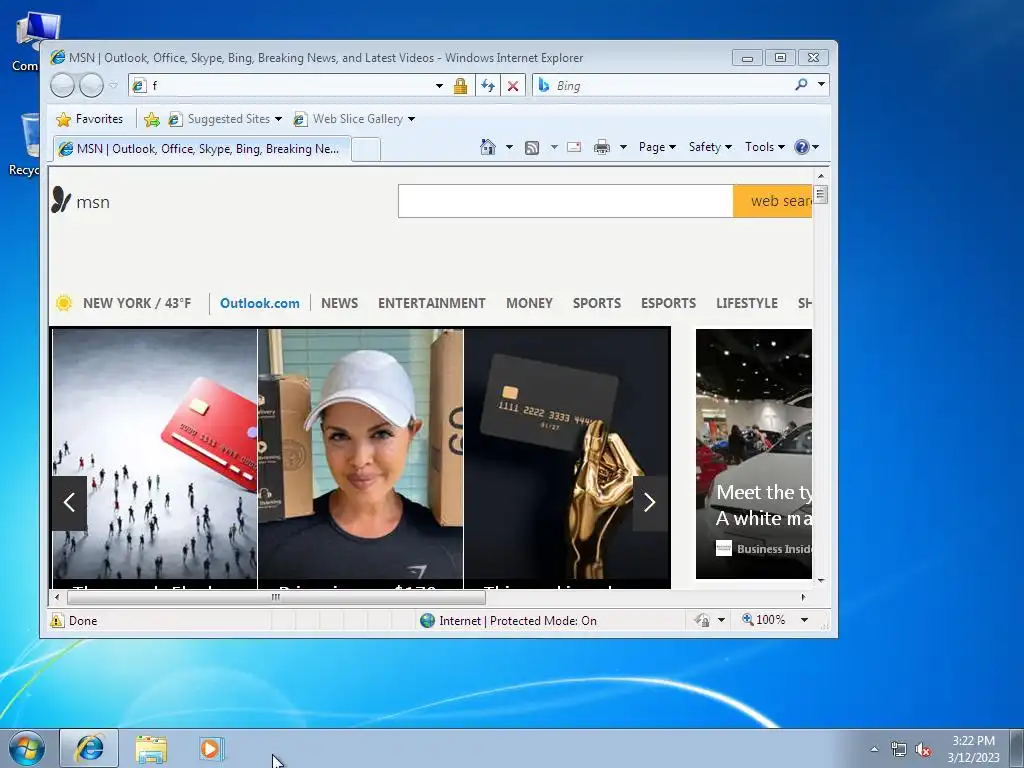1024x768 pixels.
Task: Click the orange web search button
Action: pos(773,201)
